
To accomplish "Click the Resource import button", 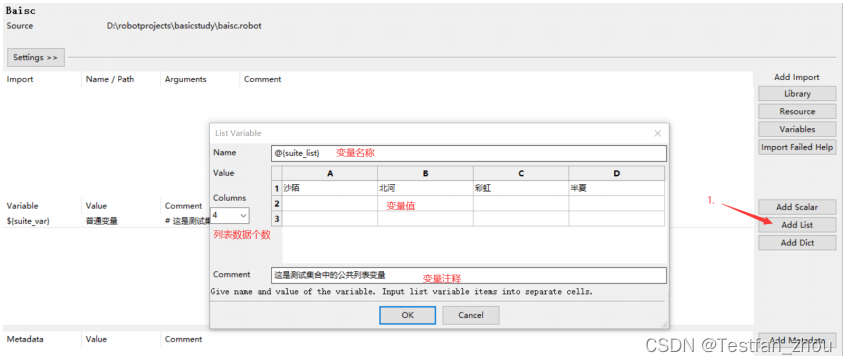I will [x=797, y=111].
